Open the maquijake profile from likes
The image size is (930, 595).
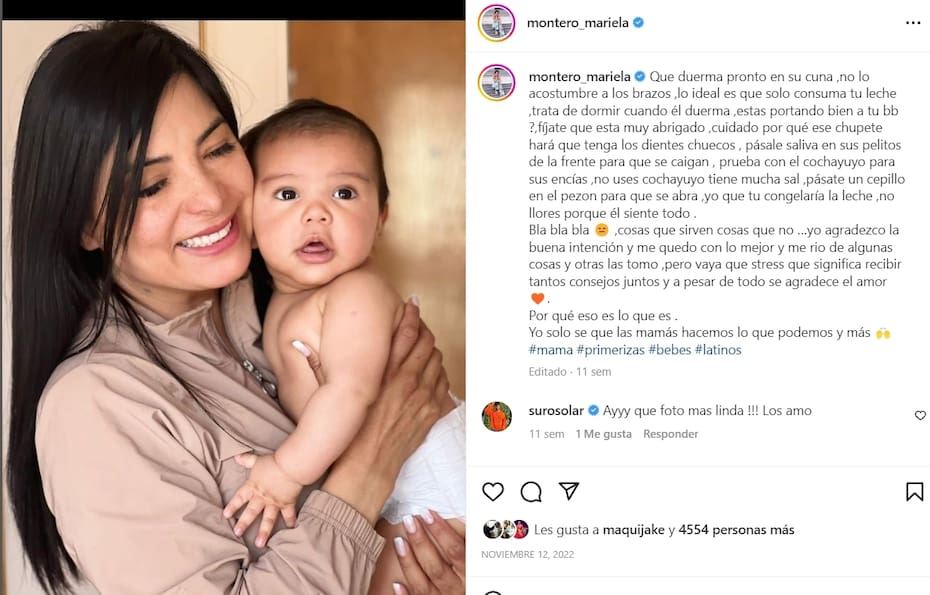[x=633, y=530]
